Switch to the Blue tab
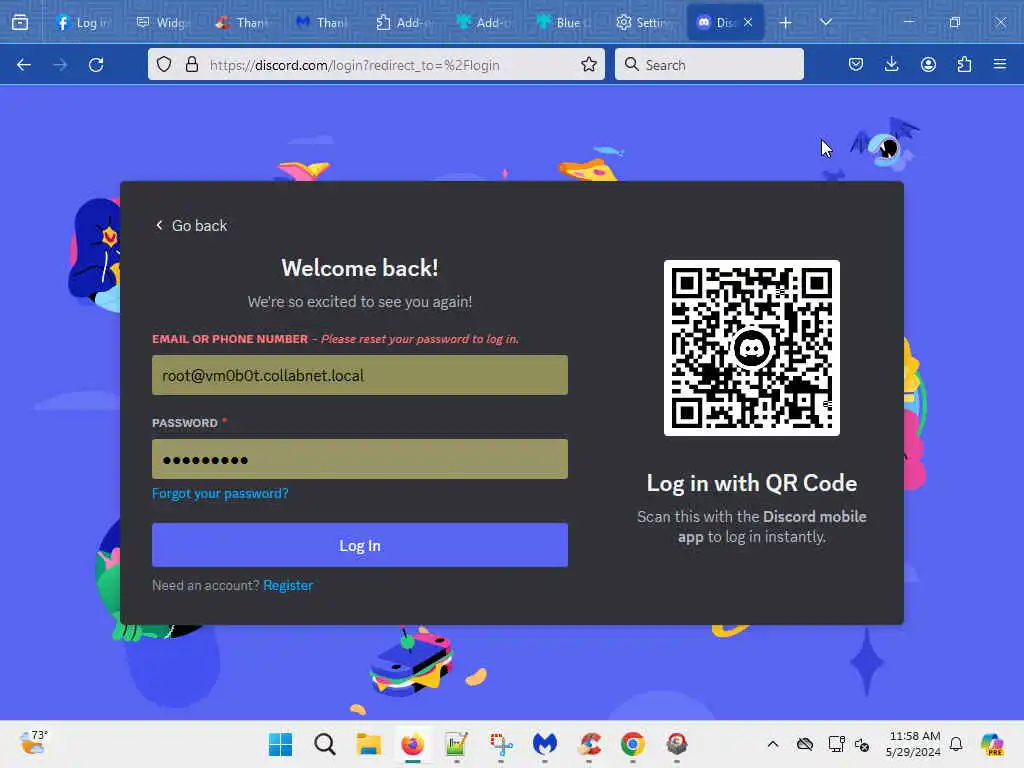The image size is (1024, 768). pyautogui.click(x=562, y=22)
